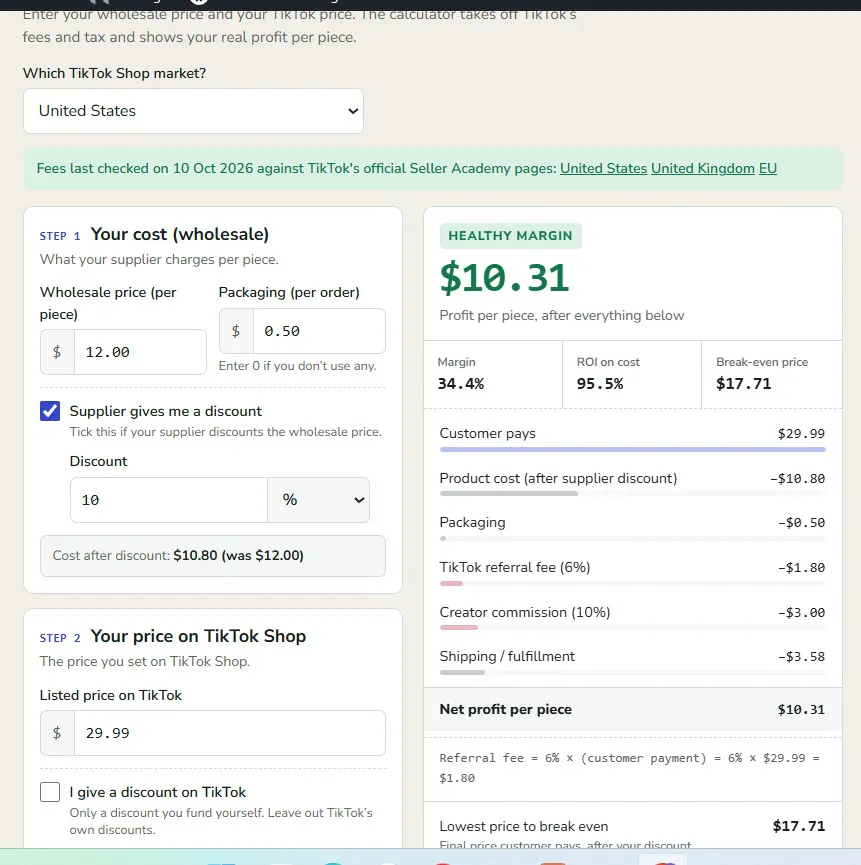Click the 'Shipping / fulfillment' label
This screenshot has height=865, width=861.
tap(507, 656)
